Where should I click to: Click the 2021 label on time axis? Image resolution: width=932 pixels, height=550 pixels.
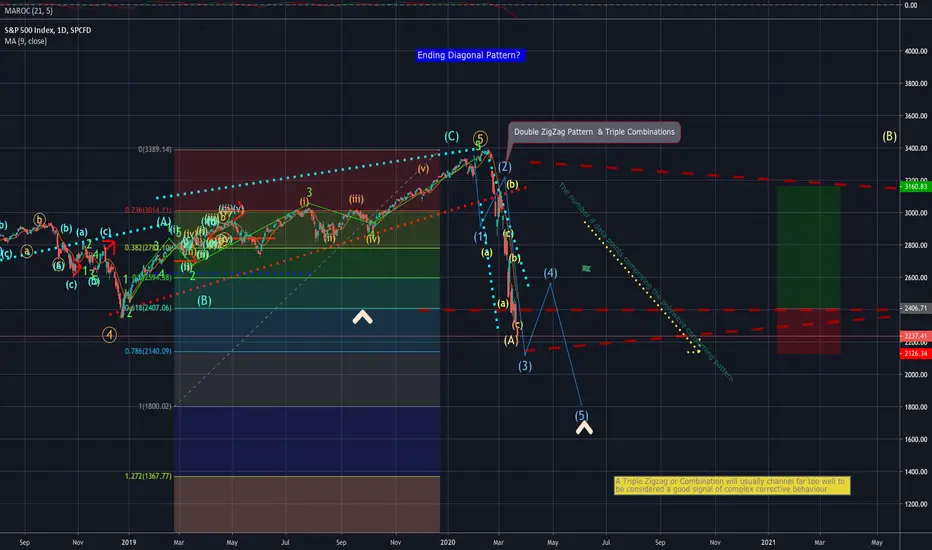tap(768, 542)
